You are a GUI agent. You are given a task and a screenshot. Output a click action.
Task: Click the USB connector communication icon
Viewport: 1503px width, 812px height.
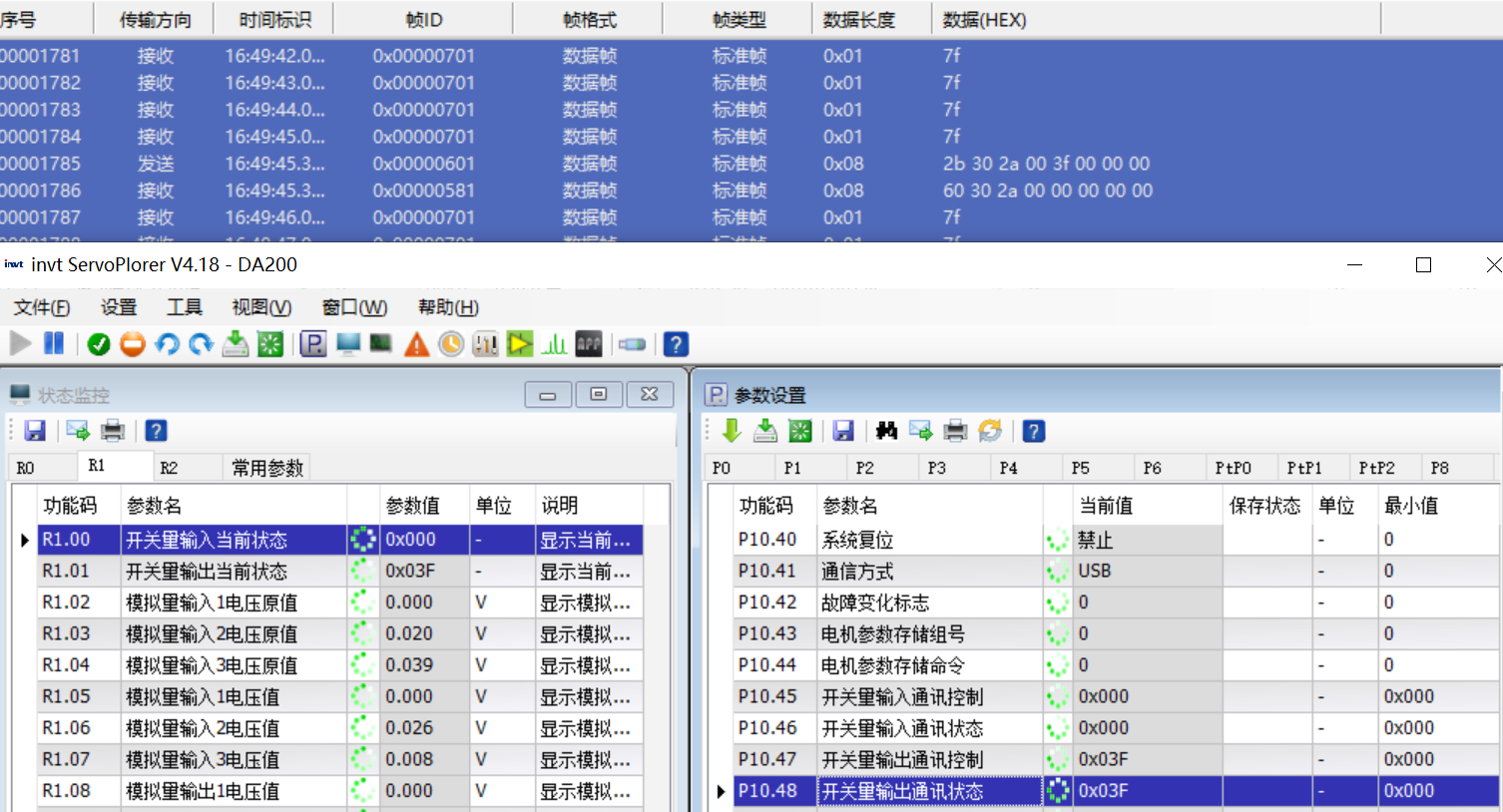tap(632, 344)
